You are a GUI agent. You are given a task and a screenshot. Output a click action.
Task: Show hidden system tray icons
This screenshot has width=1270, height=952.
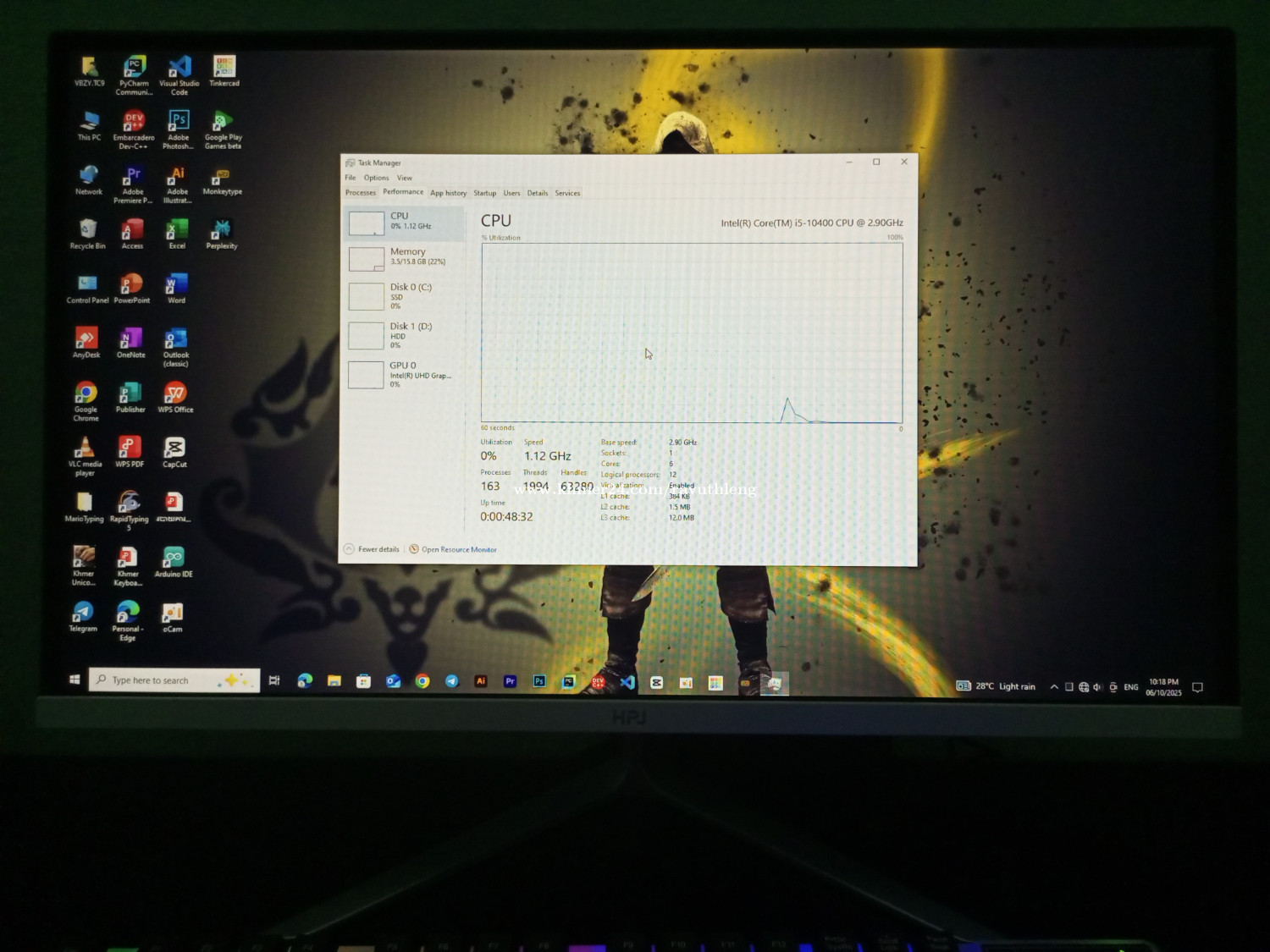pos(1054,687)
